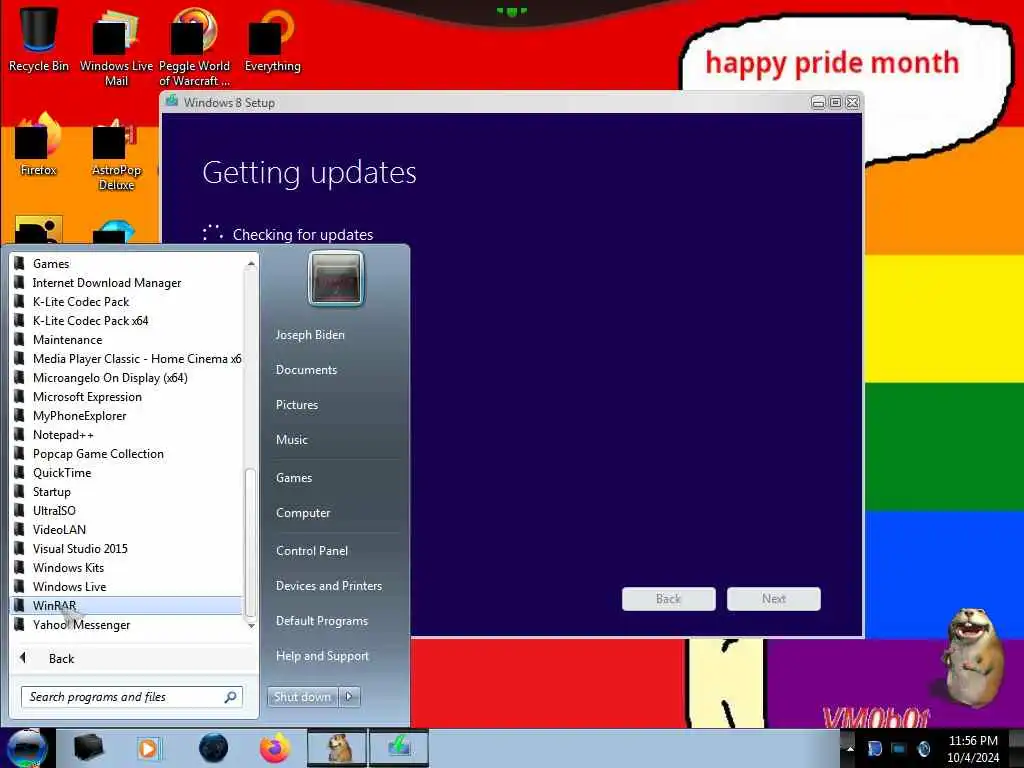This screenshot has width=1024, height=768.
Task: Open the Everything desktop icon
Action: click(x=272, y=39)
